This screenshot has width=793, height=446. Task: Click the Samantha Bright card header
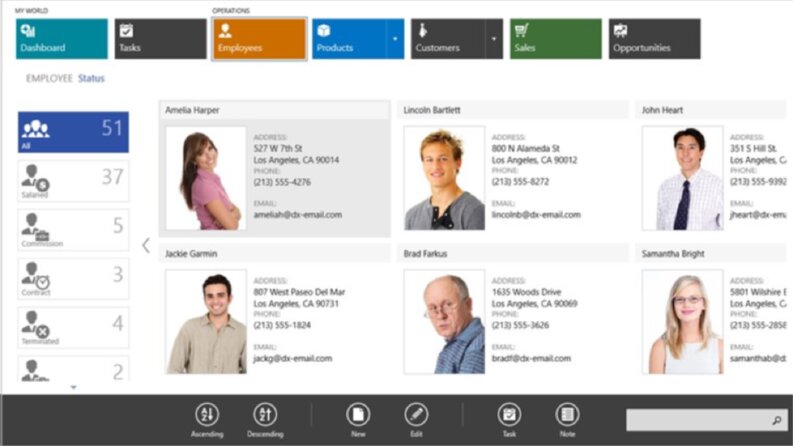click(711, 254)
